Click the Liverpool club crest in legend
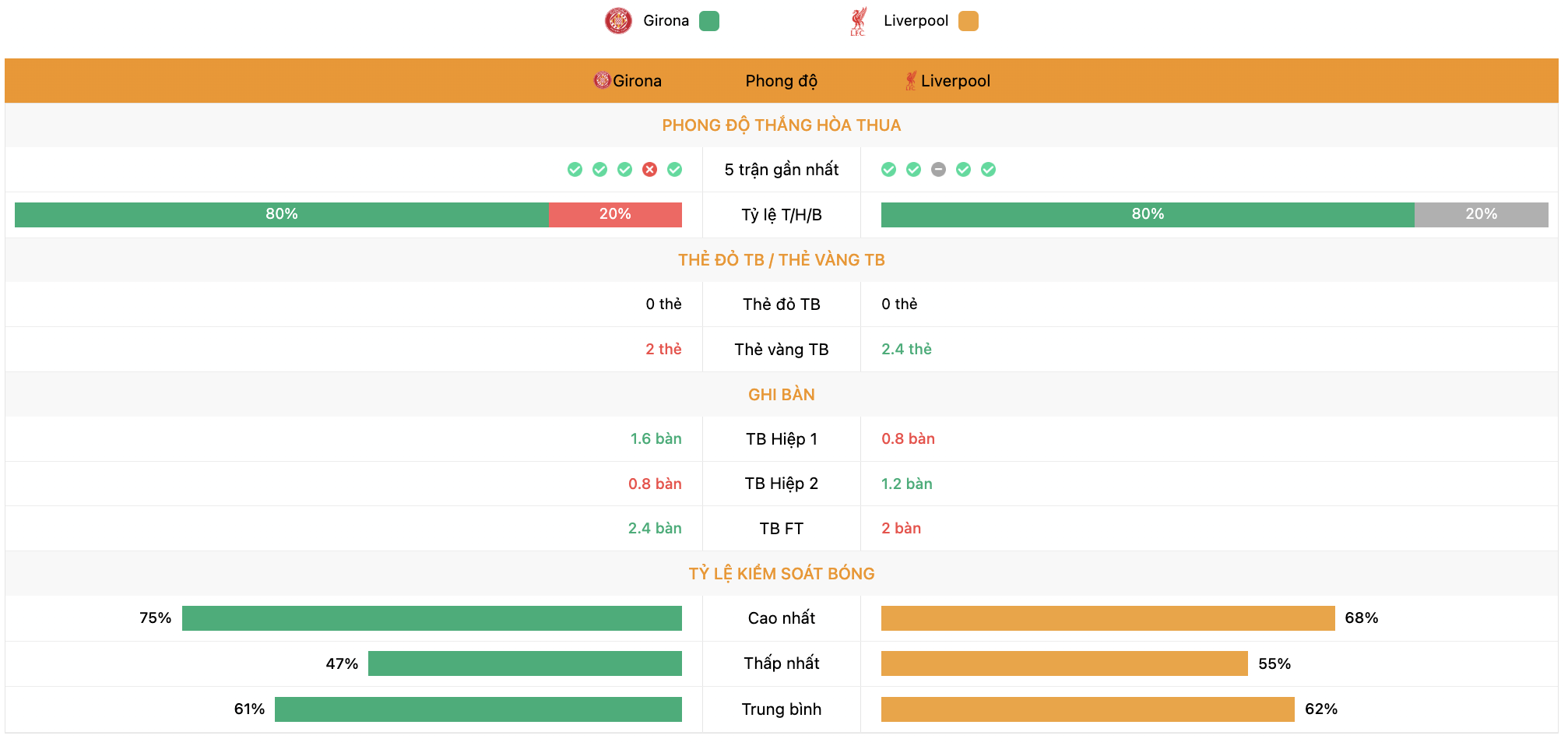Image resolution: width=1568 pixels, height=746 pixels. [x=858, y=21]
